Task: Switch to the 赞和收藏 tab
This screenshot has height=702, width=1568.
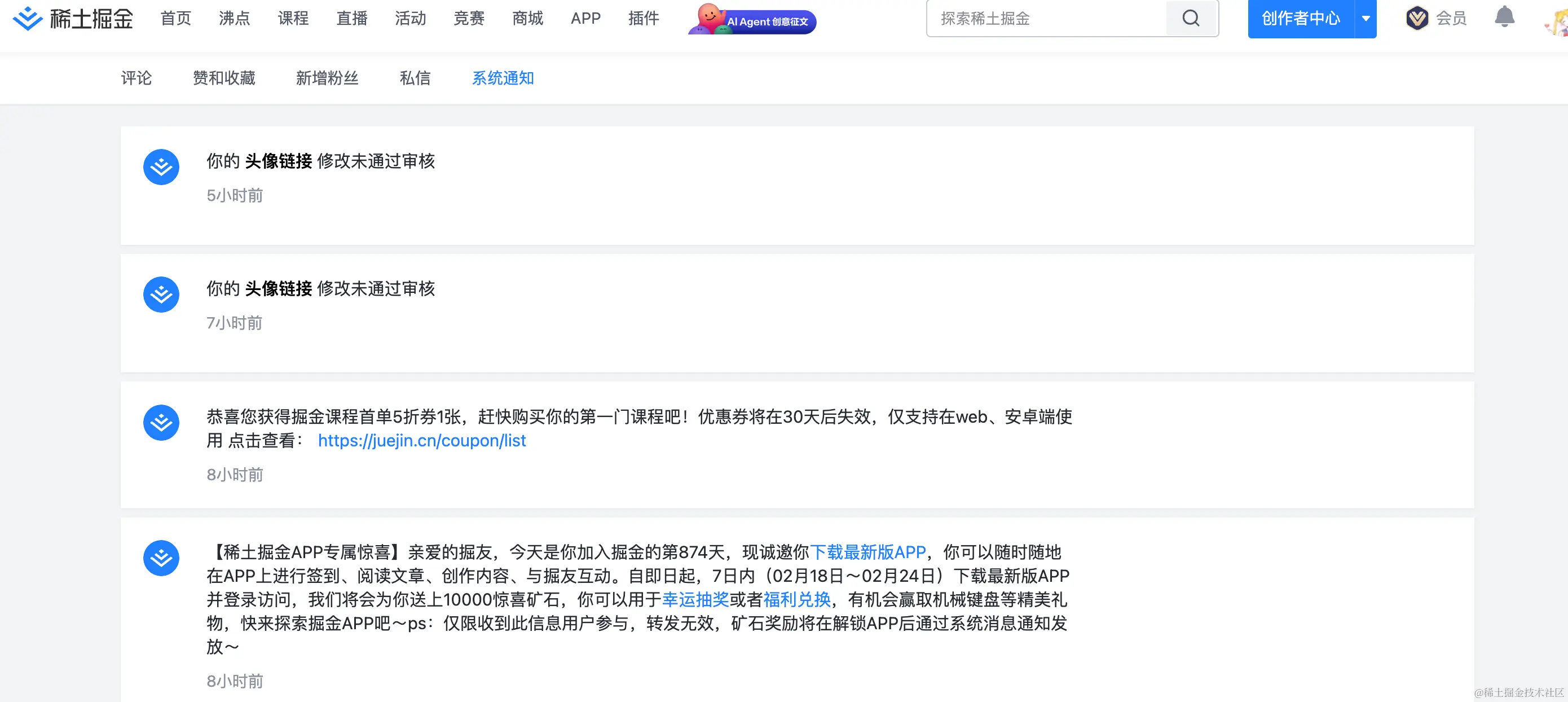Action: point(224,78)
